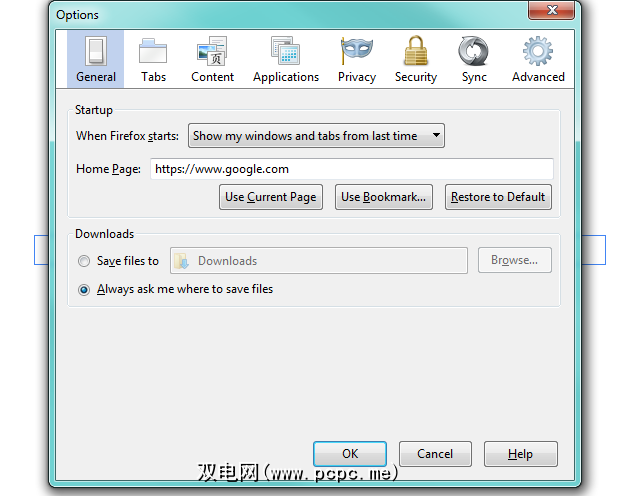Click the Home Page URL field
This screenshot has height=496, width=640.
point(352,169)
